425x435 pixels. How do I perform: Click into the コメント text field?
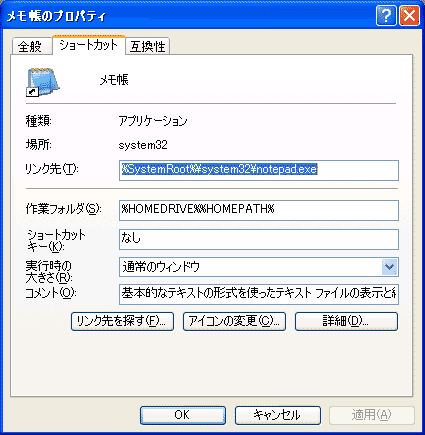[259, 294]
